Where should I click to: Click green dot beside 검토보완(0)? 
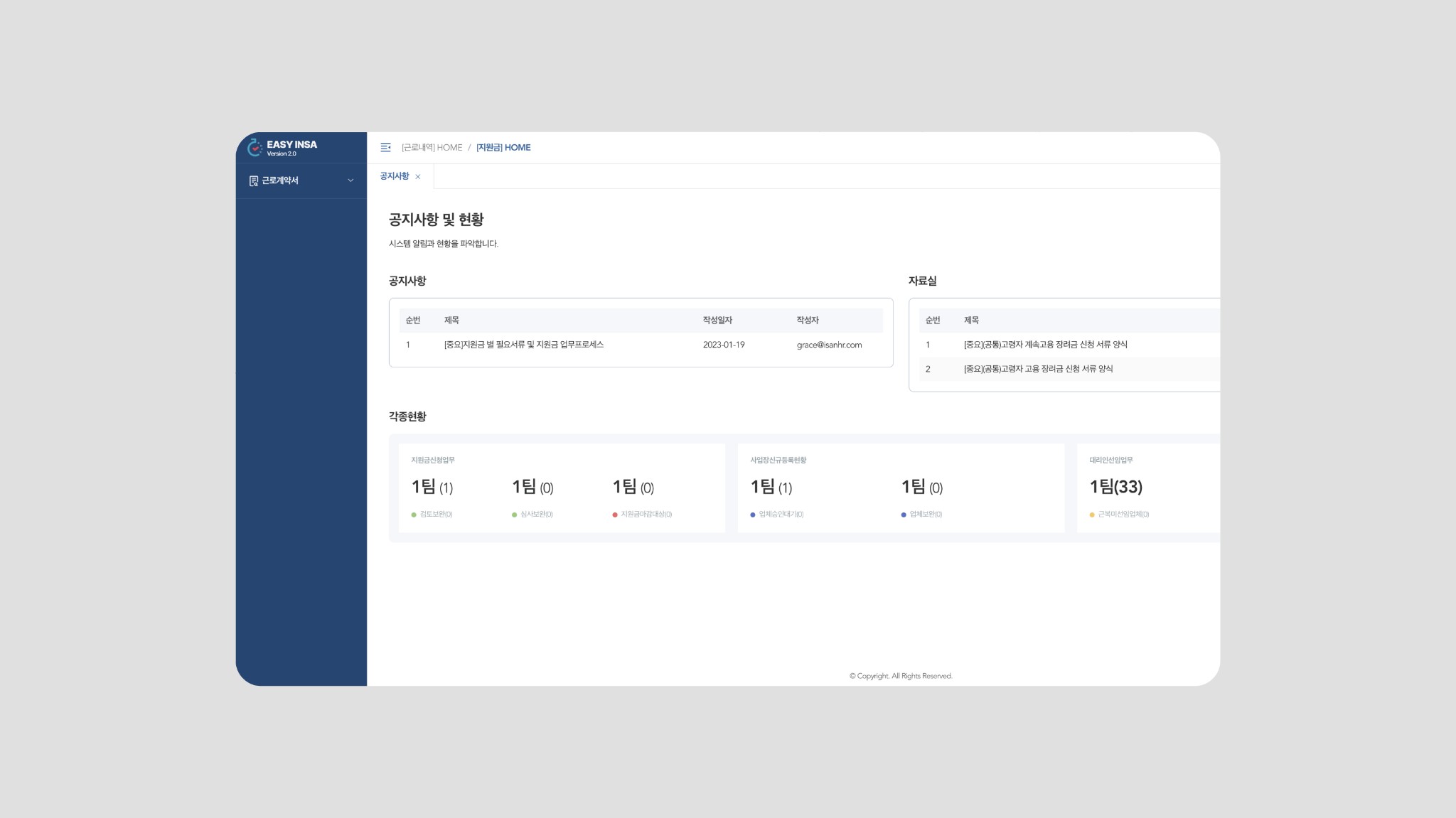click(x=414, y=515)
